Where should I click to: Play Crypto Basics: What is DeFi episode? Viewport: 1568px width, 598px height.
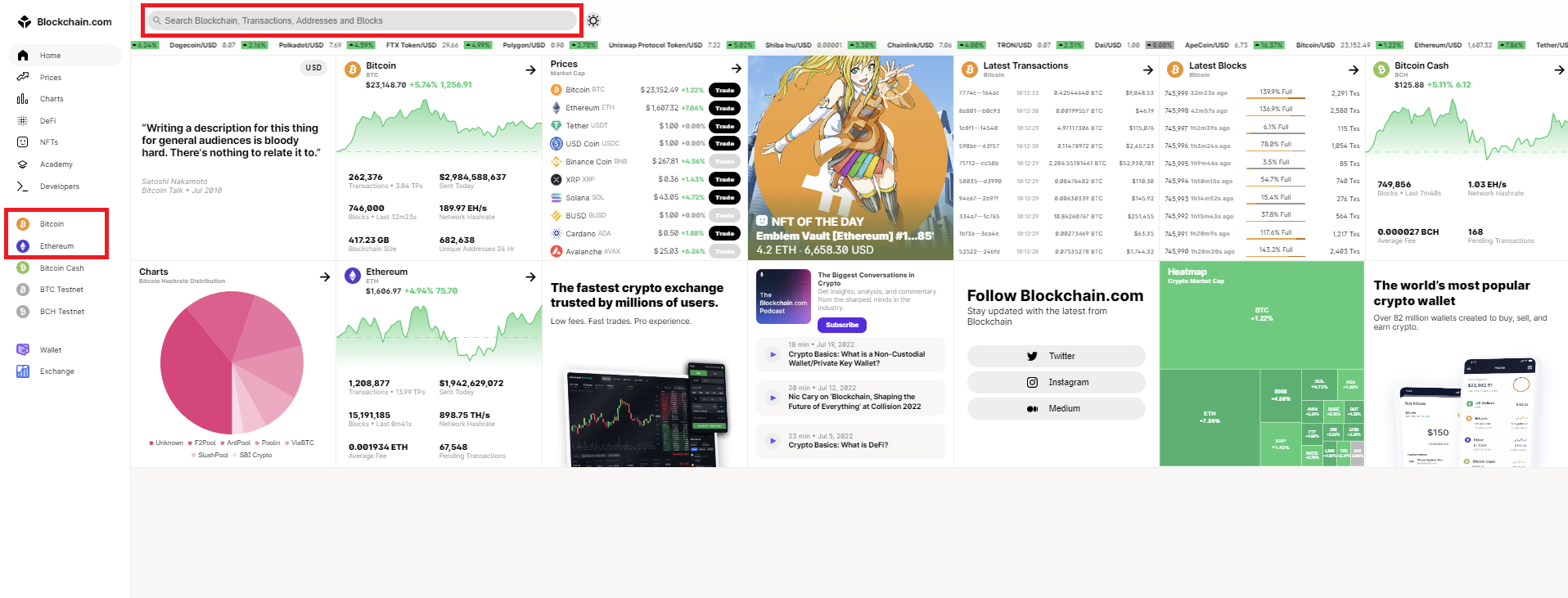click(773, 441)
